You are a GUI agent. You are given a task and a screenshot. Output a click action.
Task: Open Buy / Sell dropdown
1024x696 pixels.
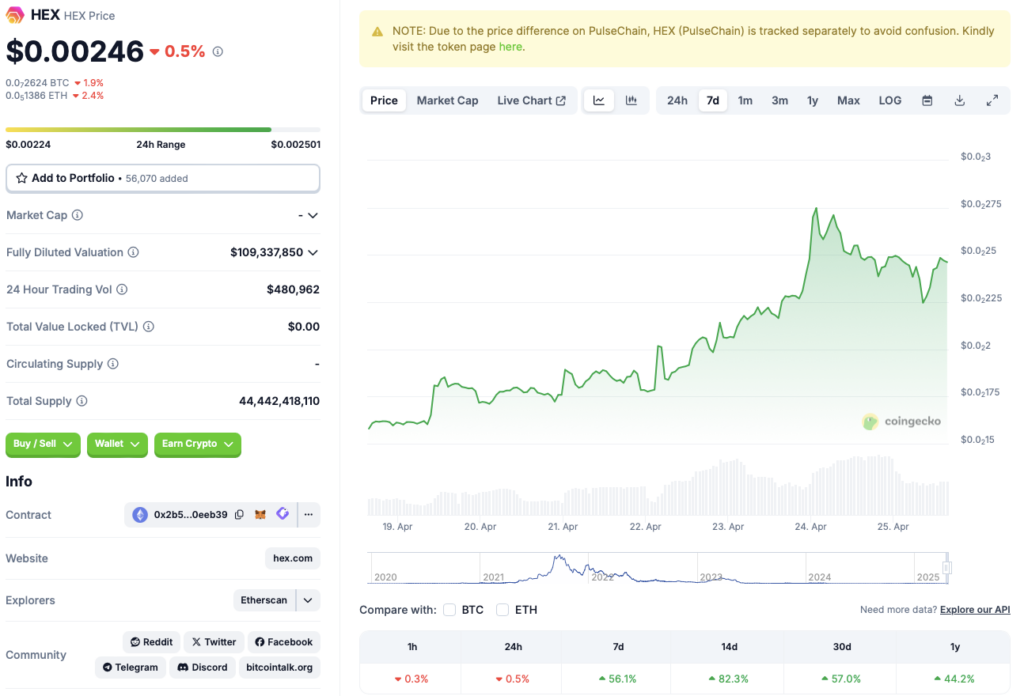(x=43, y=444)
